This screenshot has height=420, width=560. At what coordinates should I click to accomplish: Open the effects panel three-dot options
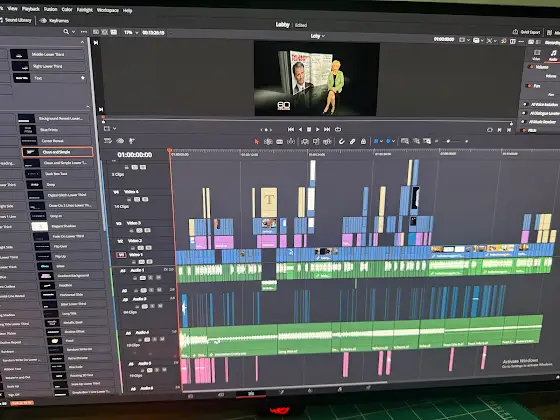(84, 32)
